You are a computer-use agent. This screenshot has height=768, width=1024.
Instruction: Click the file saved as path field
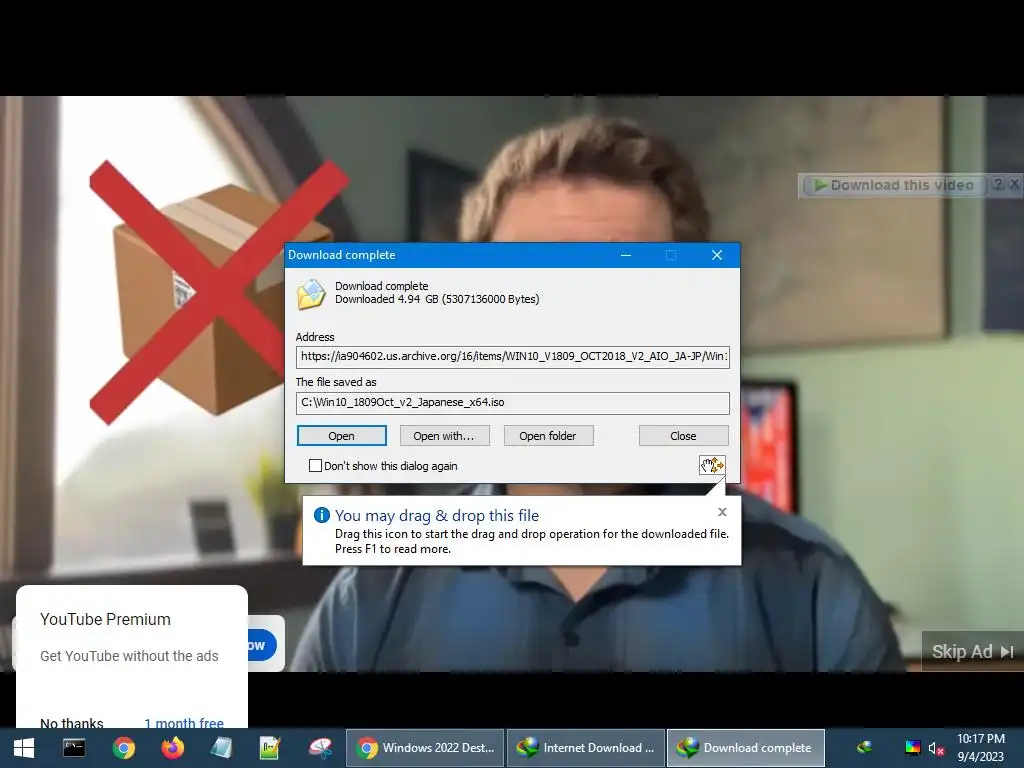(x=513, y=403)
